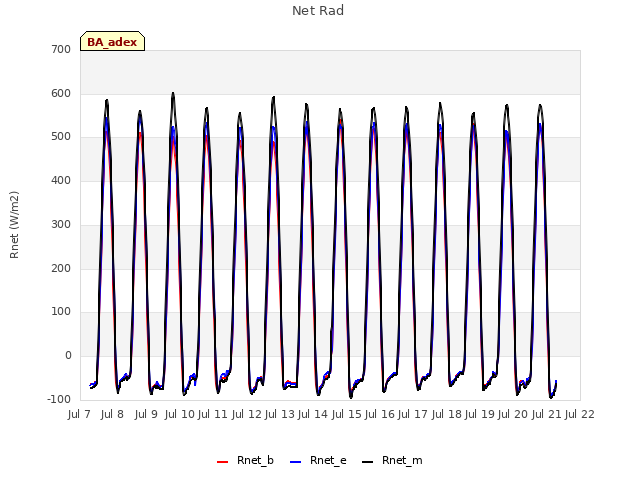The image size is (640, 480).
Task: Click the Jul 22 x-axis label
Action: (x=580, y=414)
